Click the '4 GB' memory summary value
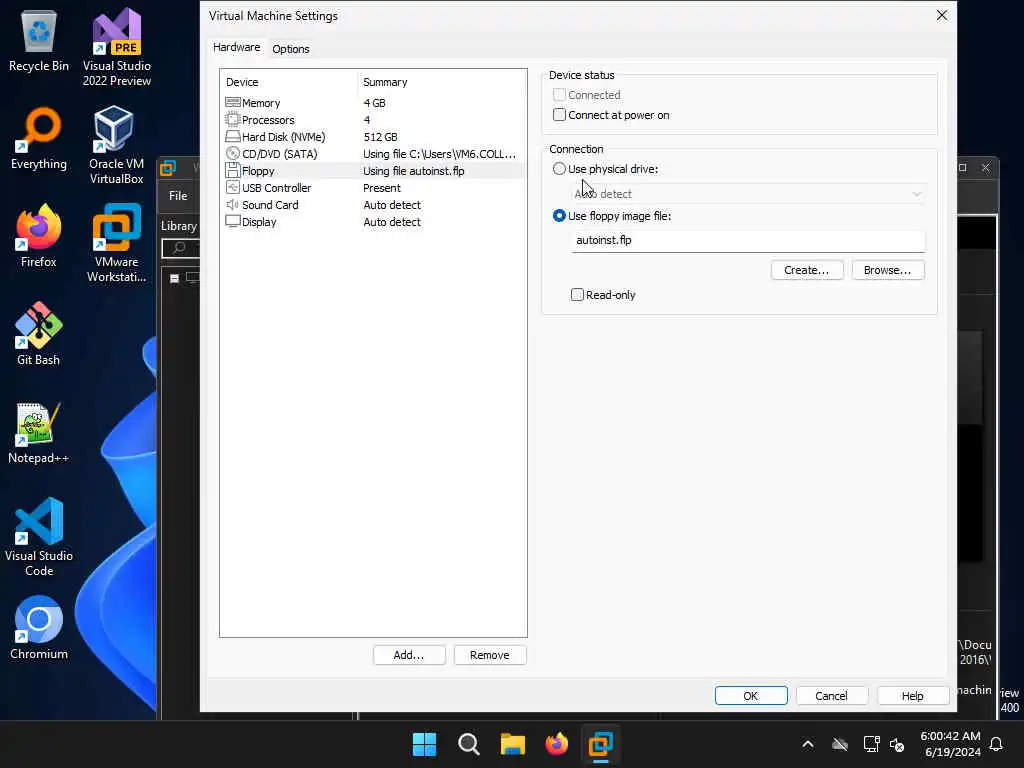This screenshot has height=768, width=1024. [x=374, y=103]
